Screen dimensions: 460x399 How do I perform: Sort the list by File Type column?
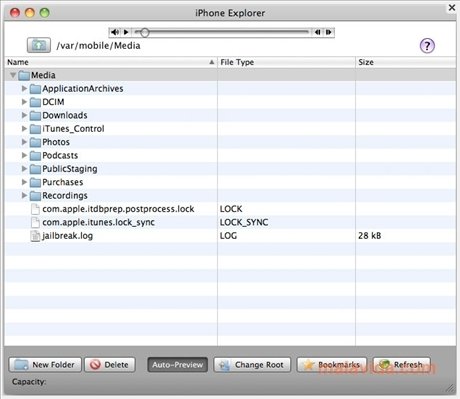coord(286,62)
